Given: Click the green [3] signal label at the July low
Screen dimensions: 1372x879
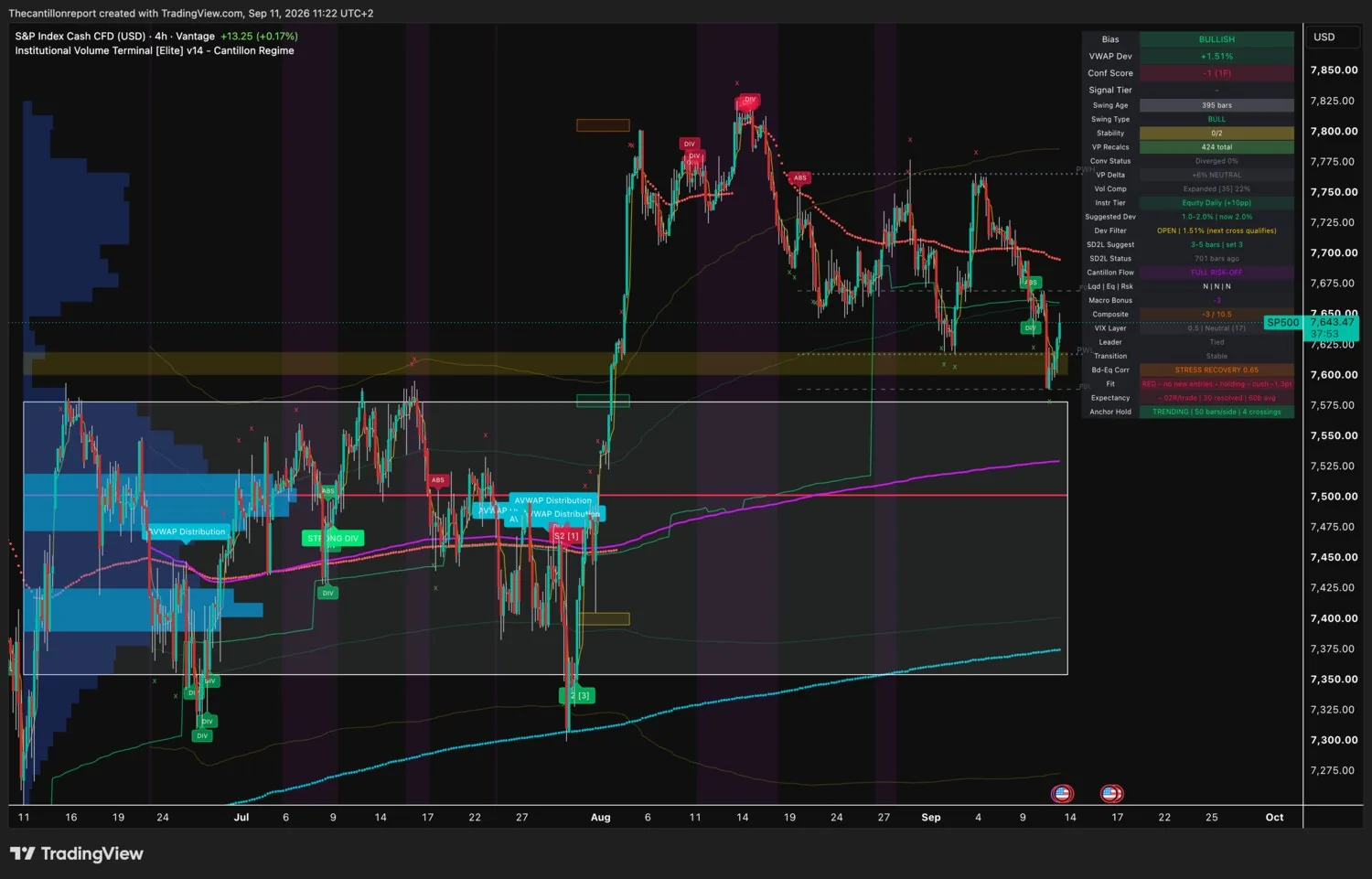Looking at the screenshot, I should tap(577, 695).
